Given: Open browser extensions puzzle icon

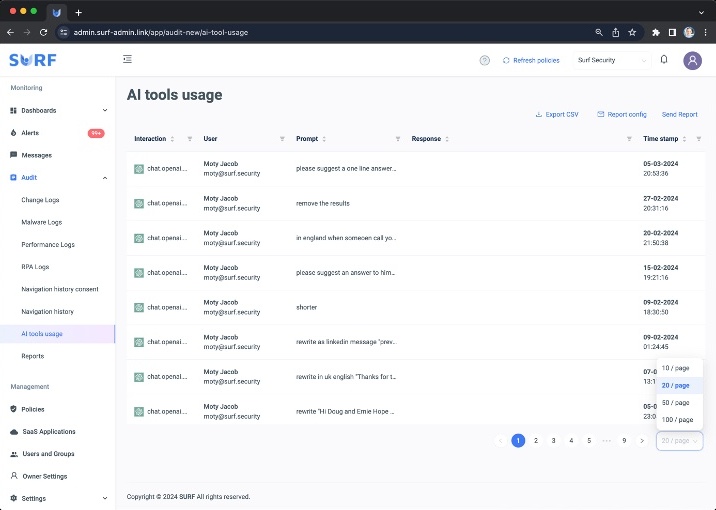Looking at the screenshot, I should pyautogui.click(x=656, y=32).
